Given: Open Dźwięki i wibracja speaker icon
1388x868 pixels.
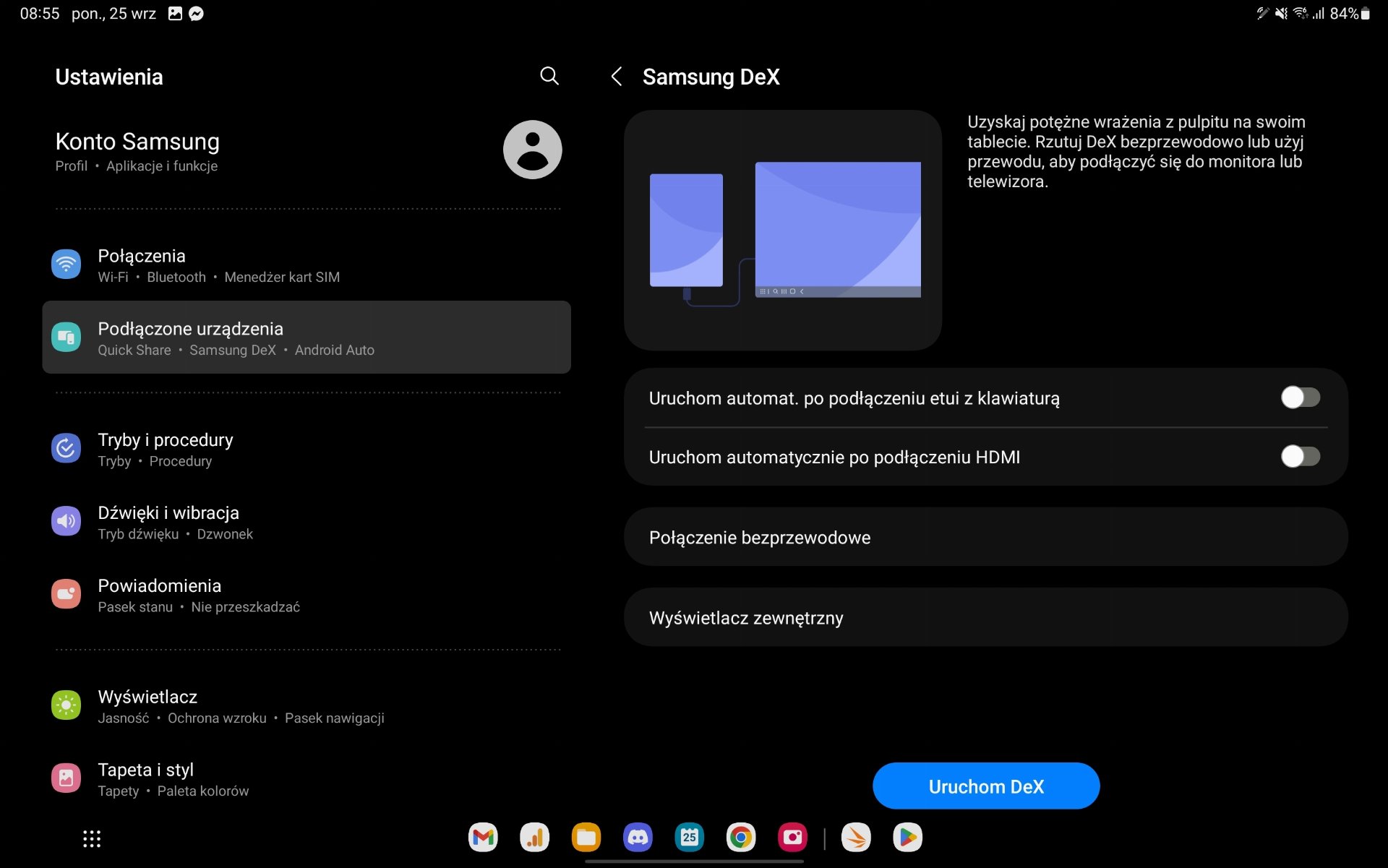Looking at the screenshot, I should click(x=66, y=521).
